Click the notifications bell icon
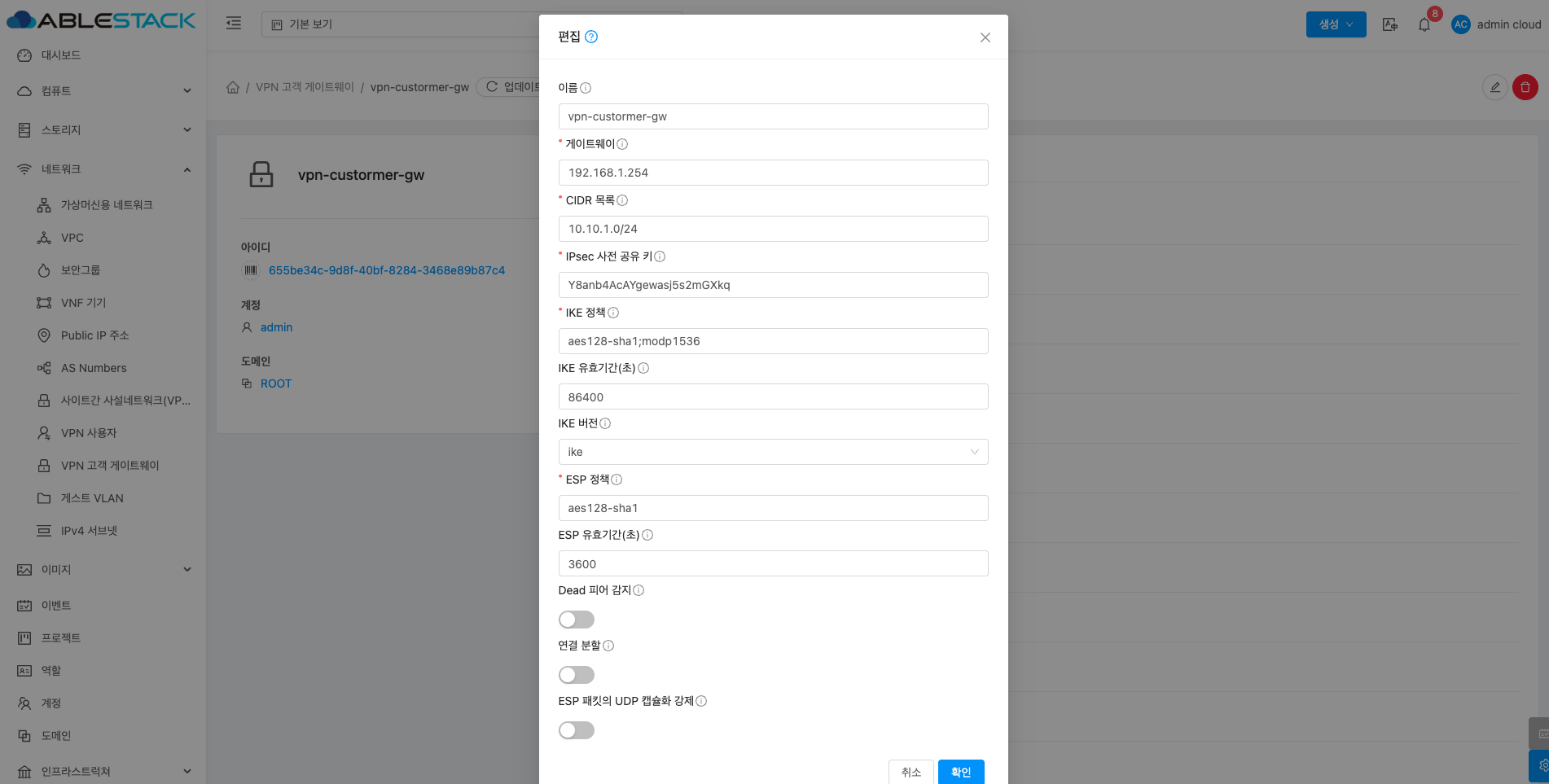This screenshot has height=784, width=1549. [x=1424, y=24]
